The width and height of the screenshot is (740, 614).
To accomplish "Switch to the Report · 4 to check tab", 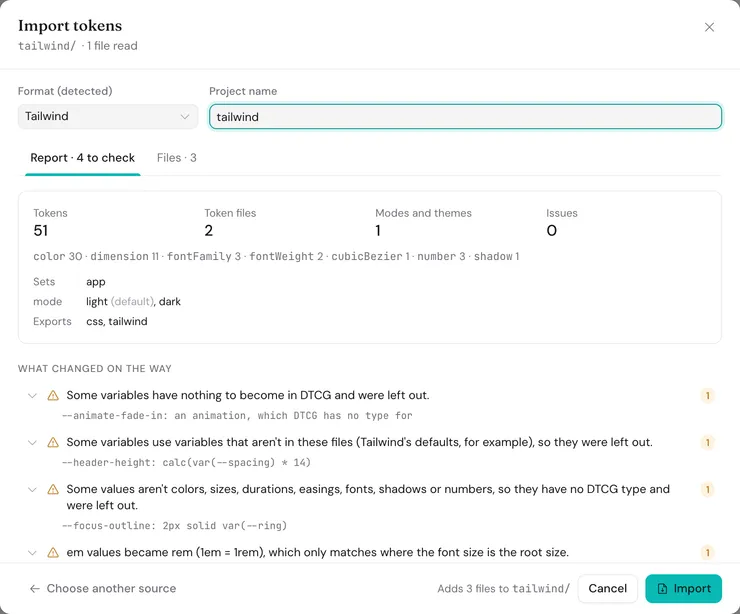I will tap(83, 158).
